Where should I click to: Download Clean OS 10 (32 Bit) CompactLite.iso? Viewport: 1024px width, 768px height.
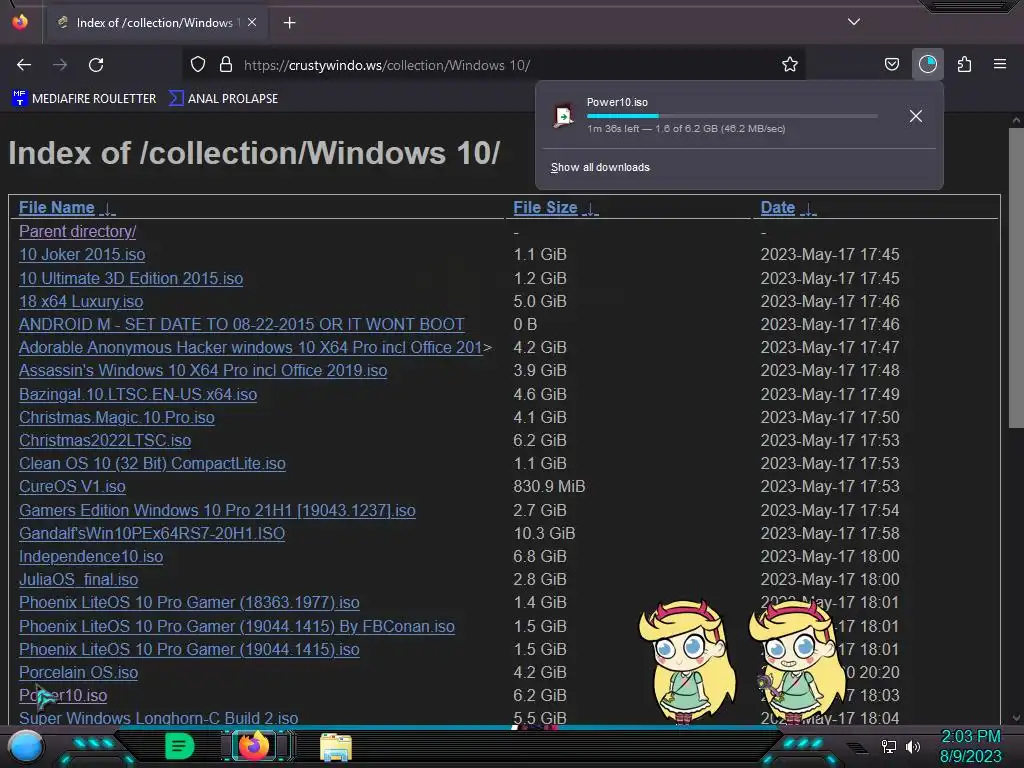152,463
